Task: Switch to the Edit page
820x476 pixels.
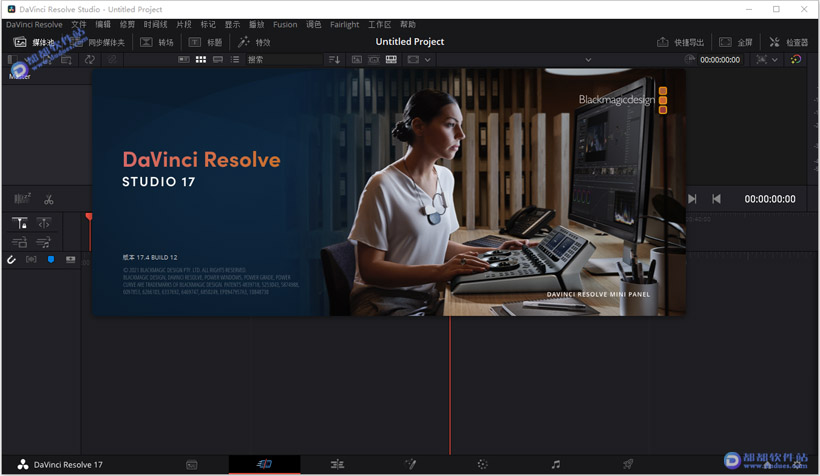Action: pyautogui.click(x=337, y=464)
